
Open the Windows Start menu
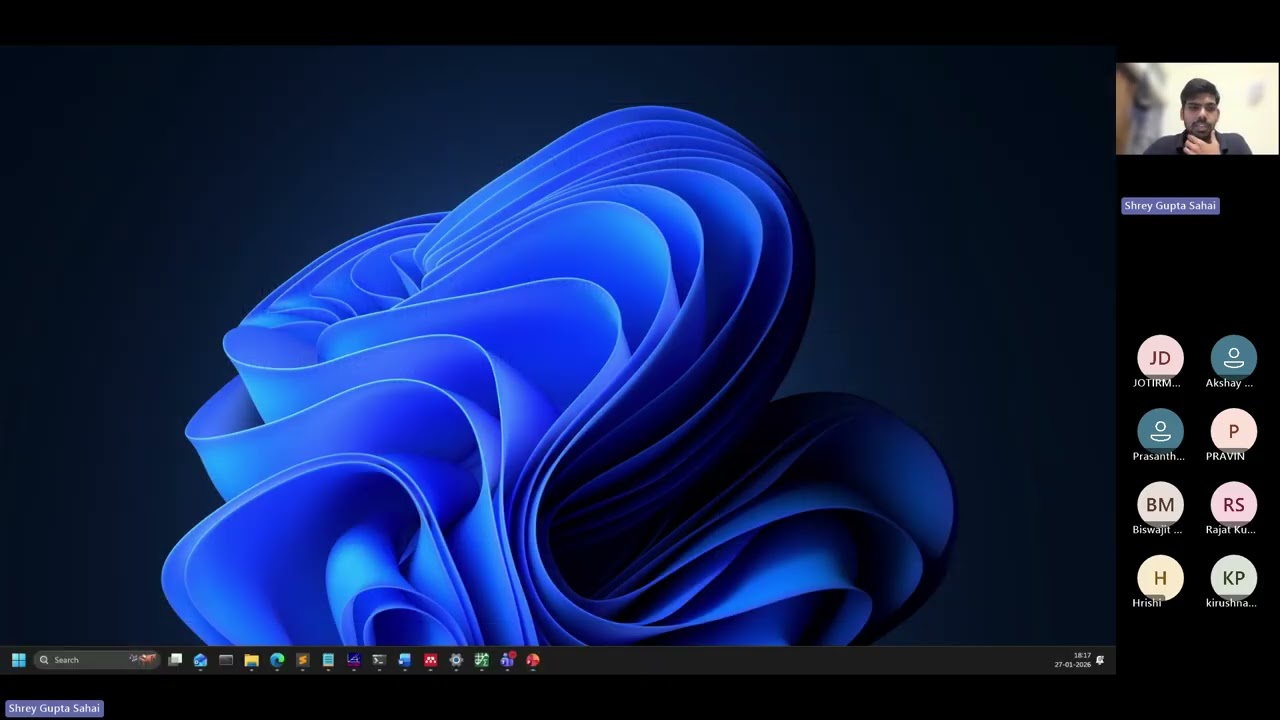(18, 660)
